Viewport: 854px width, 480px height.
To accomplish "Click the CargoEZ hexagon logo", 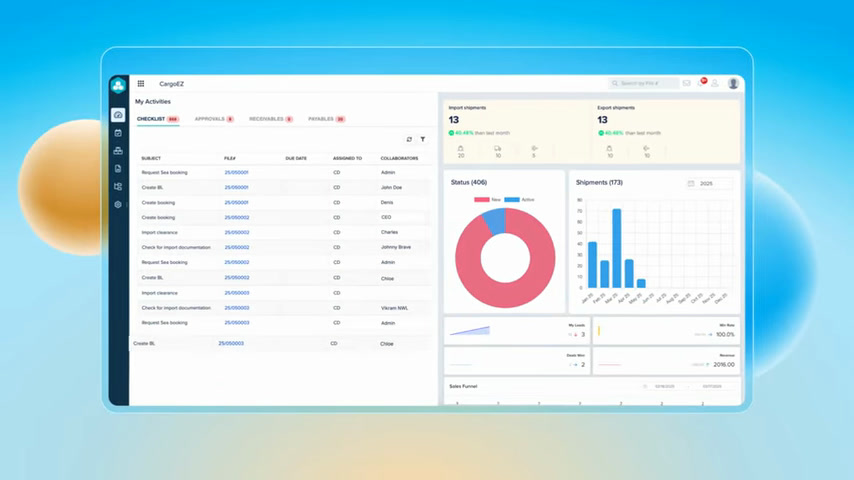I will pyautogui.click(x=118, y=86).
